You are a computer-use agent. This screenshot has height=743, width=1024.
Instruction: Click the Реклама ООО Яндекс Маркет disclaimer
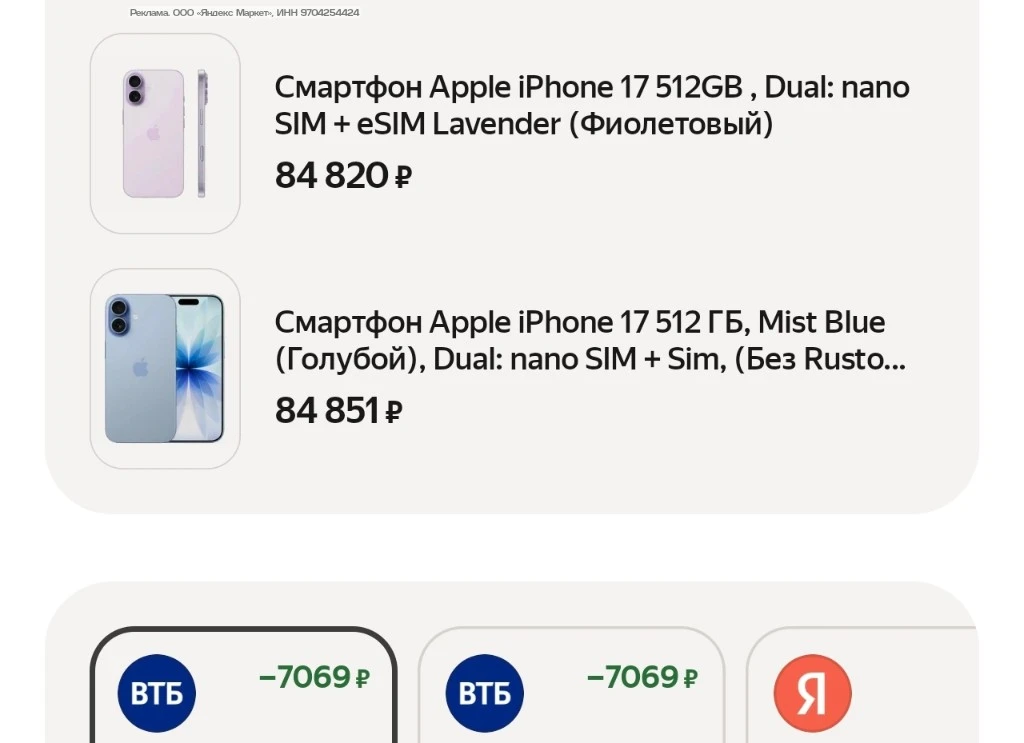(x=244, y=12)
